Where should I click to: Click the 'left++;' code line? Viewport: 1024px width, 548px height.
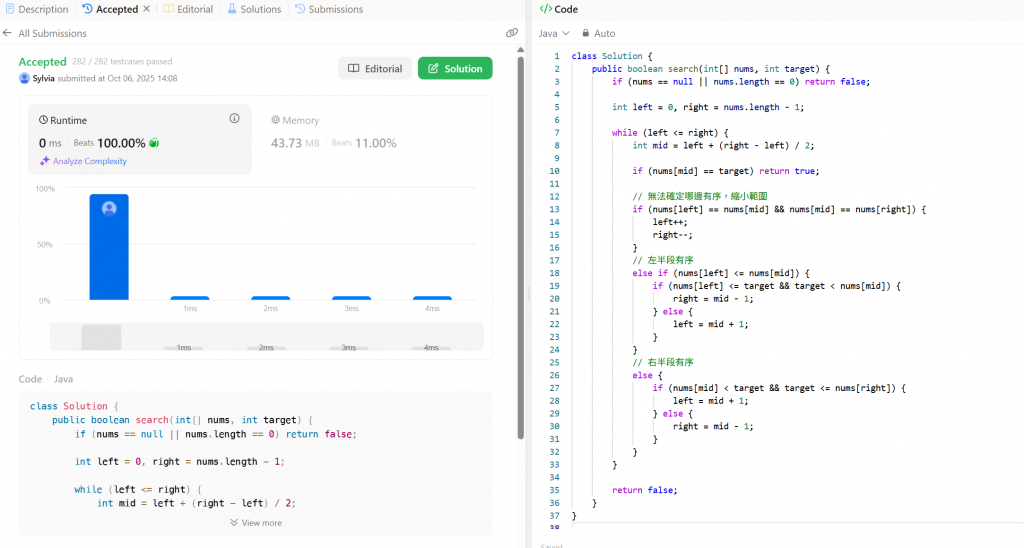pyautogui.click(x=670, y=222)
